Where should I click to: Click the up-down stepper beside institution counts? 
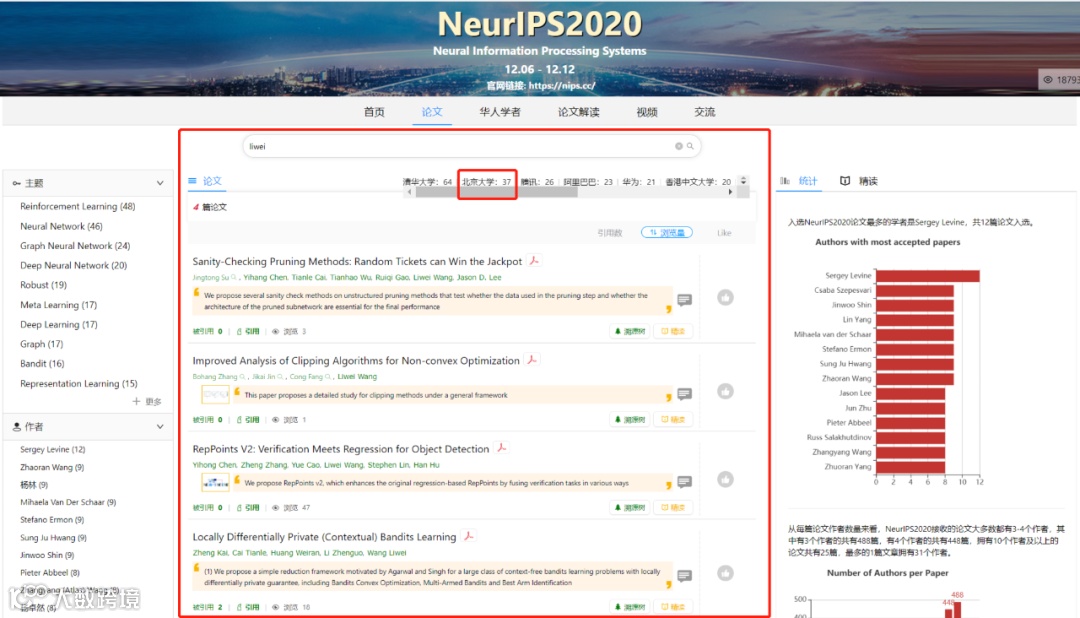tap(743, 181)
